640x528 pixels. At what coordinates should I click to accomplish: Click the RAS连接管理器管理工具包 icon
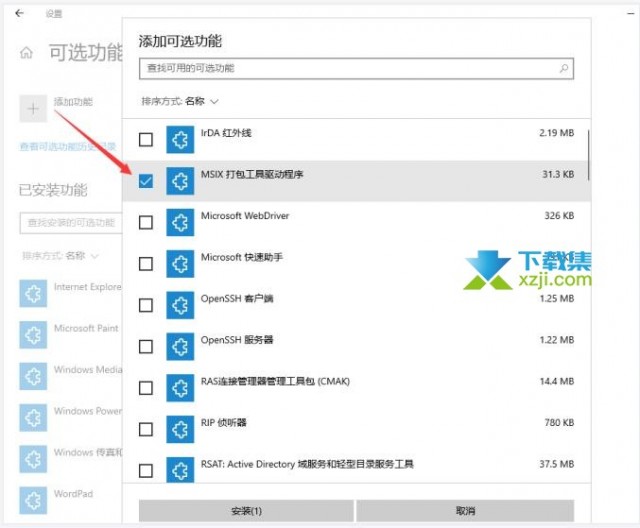180,388
